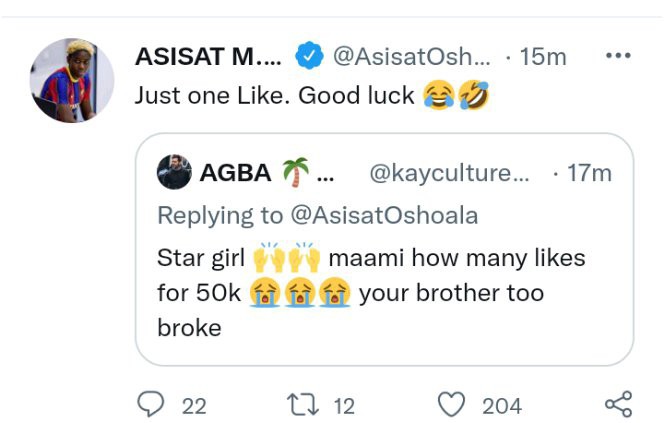
Task: Click the ASISAT M.... display name
Action: tap(208, 56)
